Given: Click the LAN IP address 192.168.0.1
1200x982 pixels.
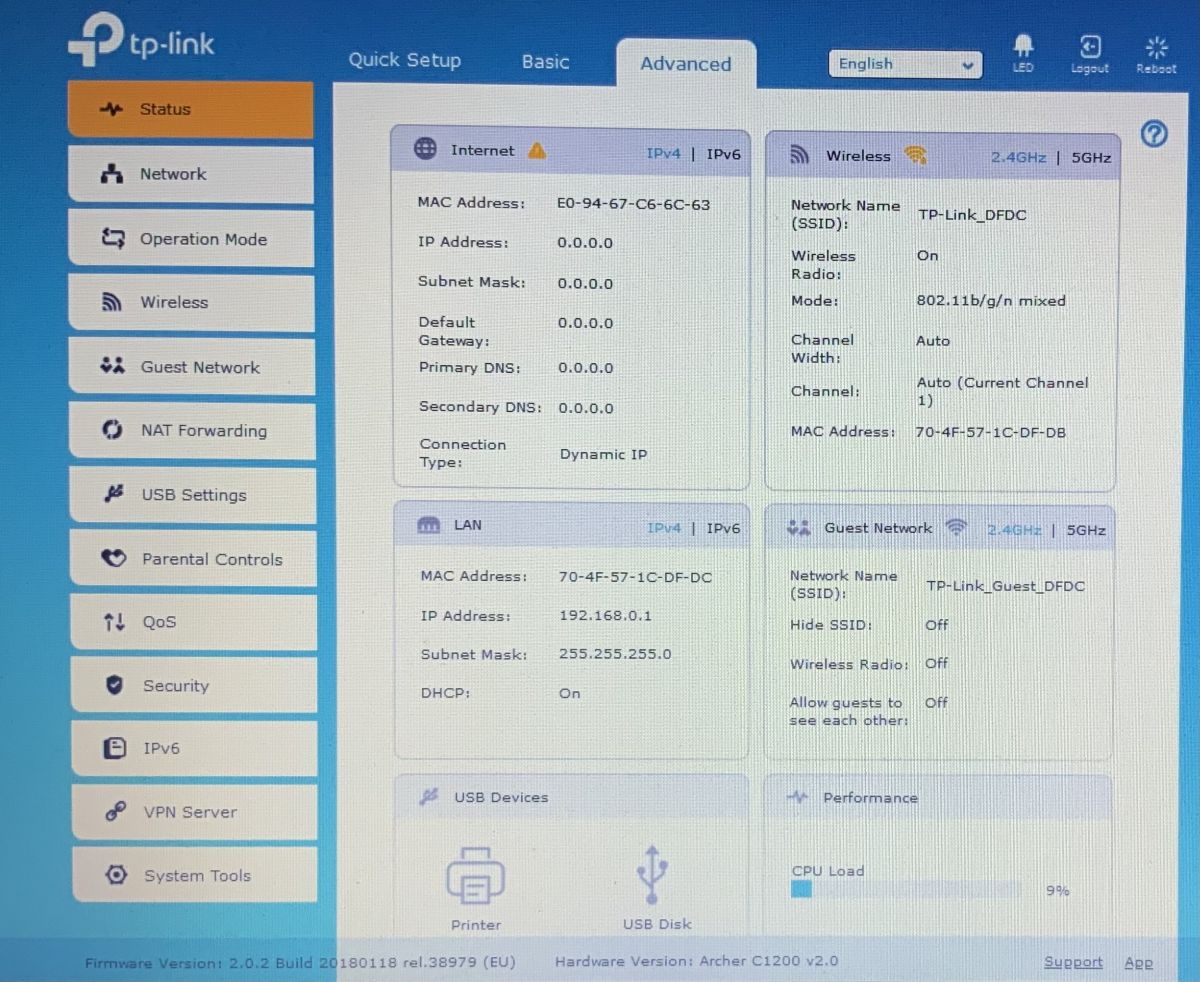Looking at the screenshot, I should (x=605, y=615).
